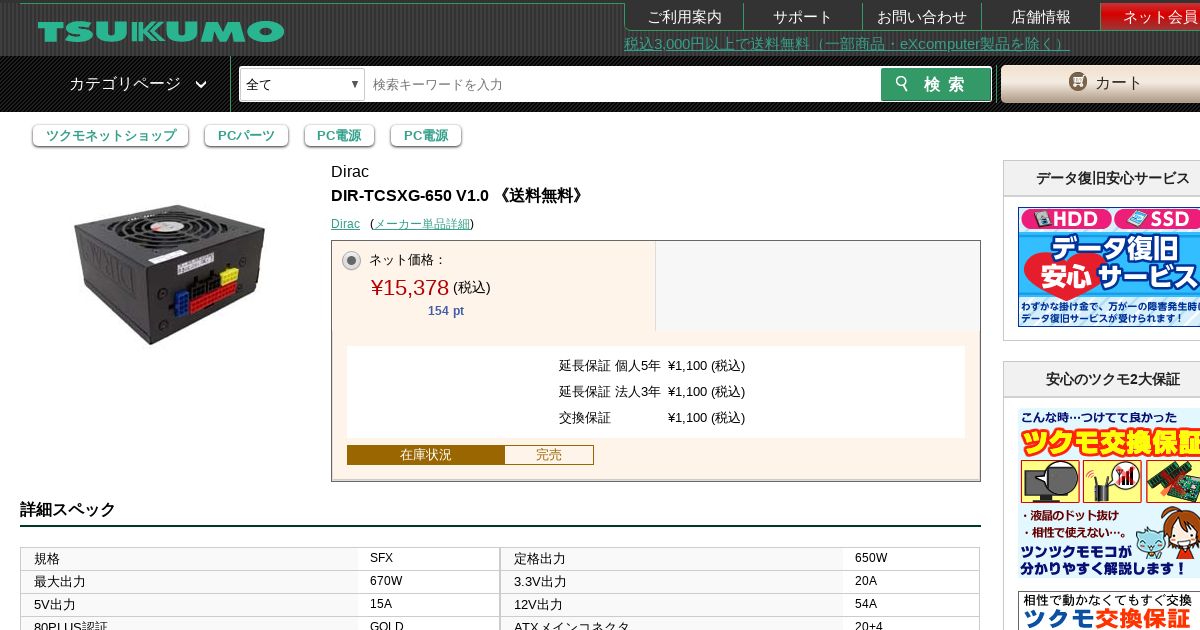Image resolution: width=1200 pixels, height=630 pixels.
Task: Open the 全て category dropdown
Action: 302,84
